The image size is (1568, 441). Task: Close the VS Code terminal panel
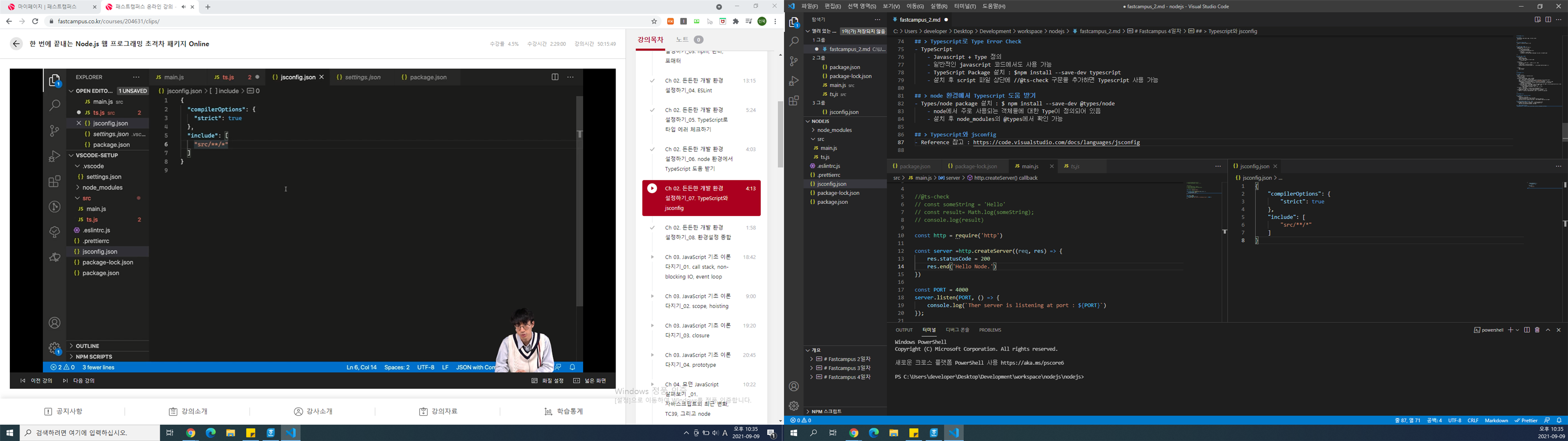click(1559, 330)
